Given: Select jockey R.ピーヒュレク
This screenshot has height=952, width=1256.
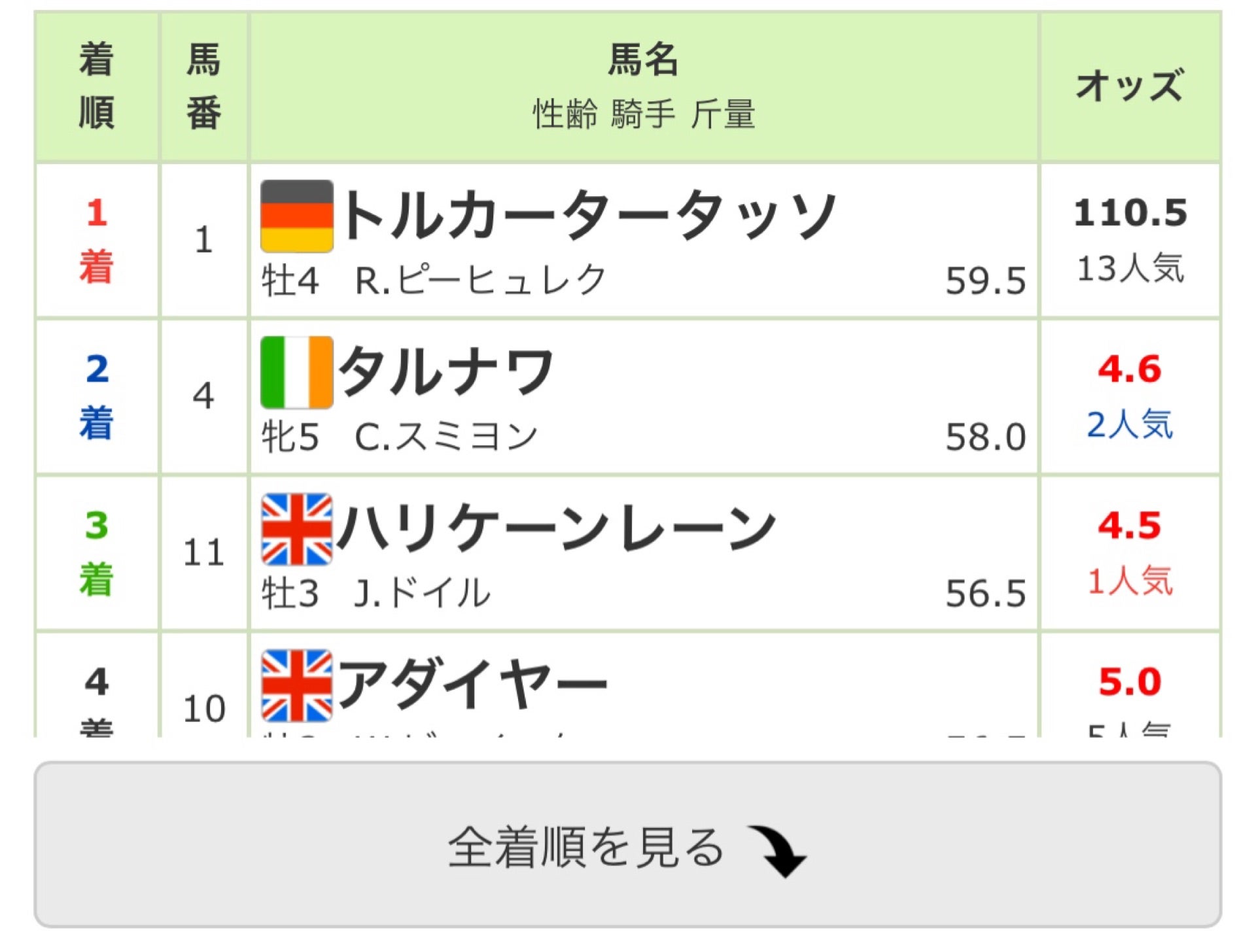Looking at the screenshot, I should click(481, 280).
